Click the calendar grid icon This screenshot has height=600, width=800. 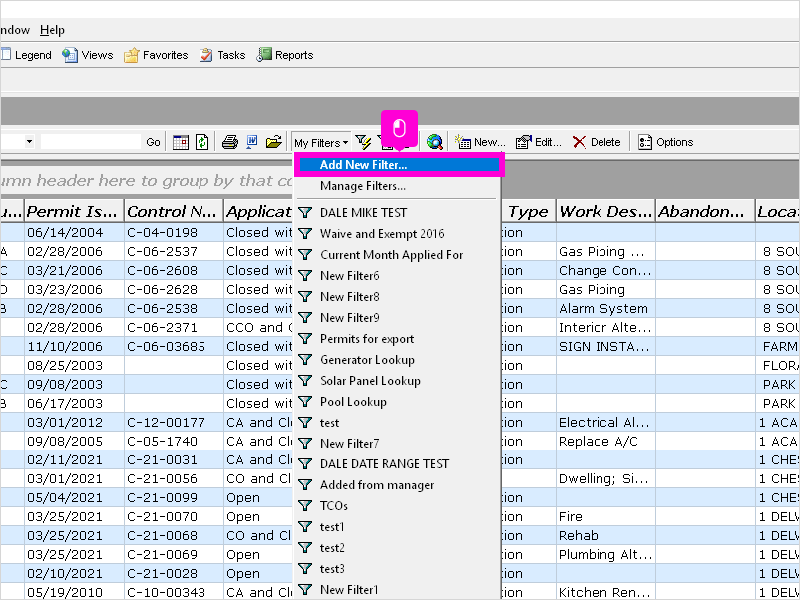click(x=181, y=142)
